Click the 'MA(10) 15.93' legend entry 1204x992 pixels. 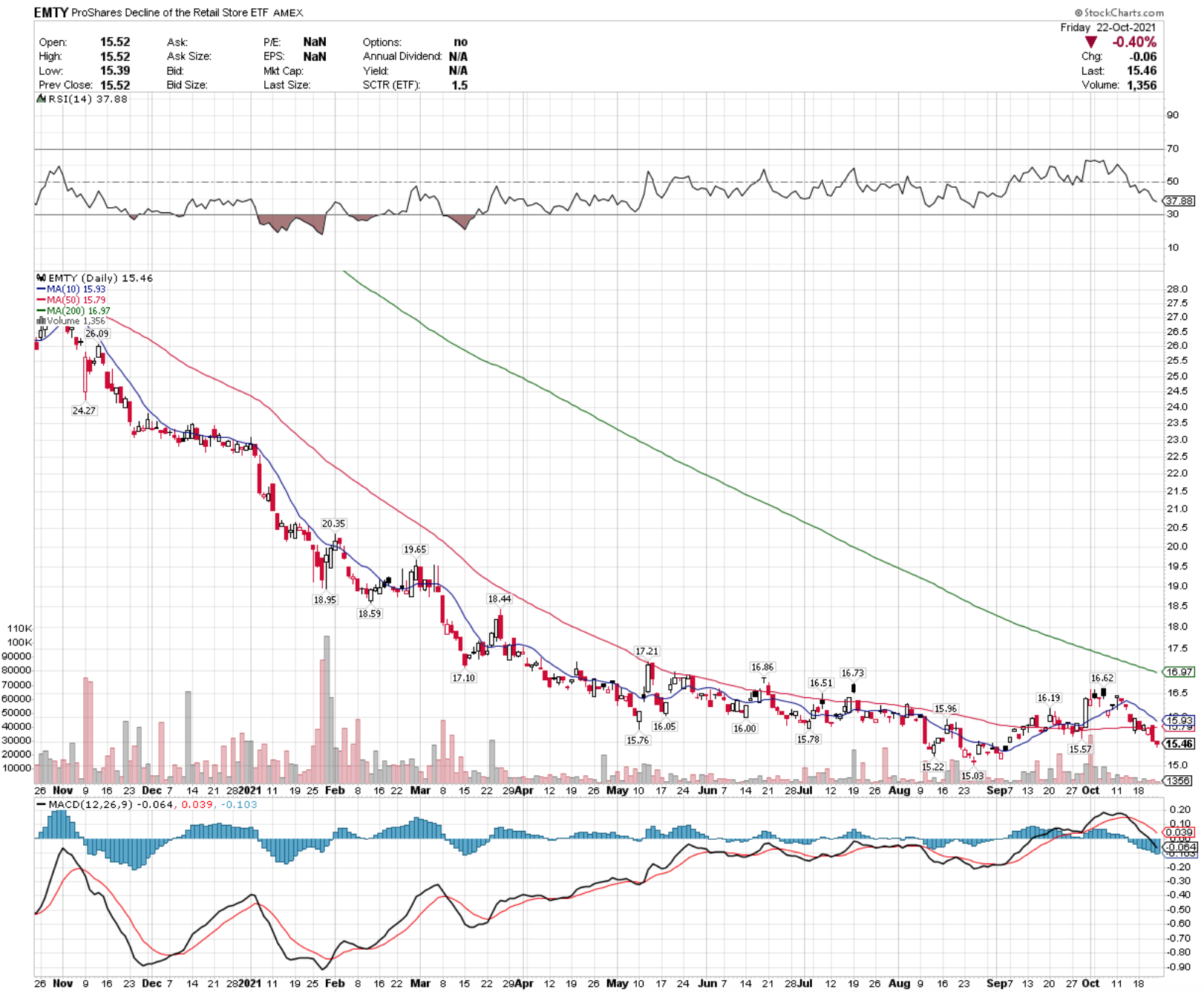(x=76, y=289)
